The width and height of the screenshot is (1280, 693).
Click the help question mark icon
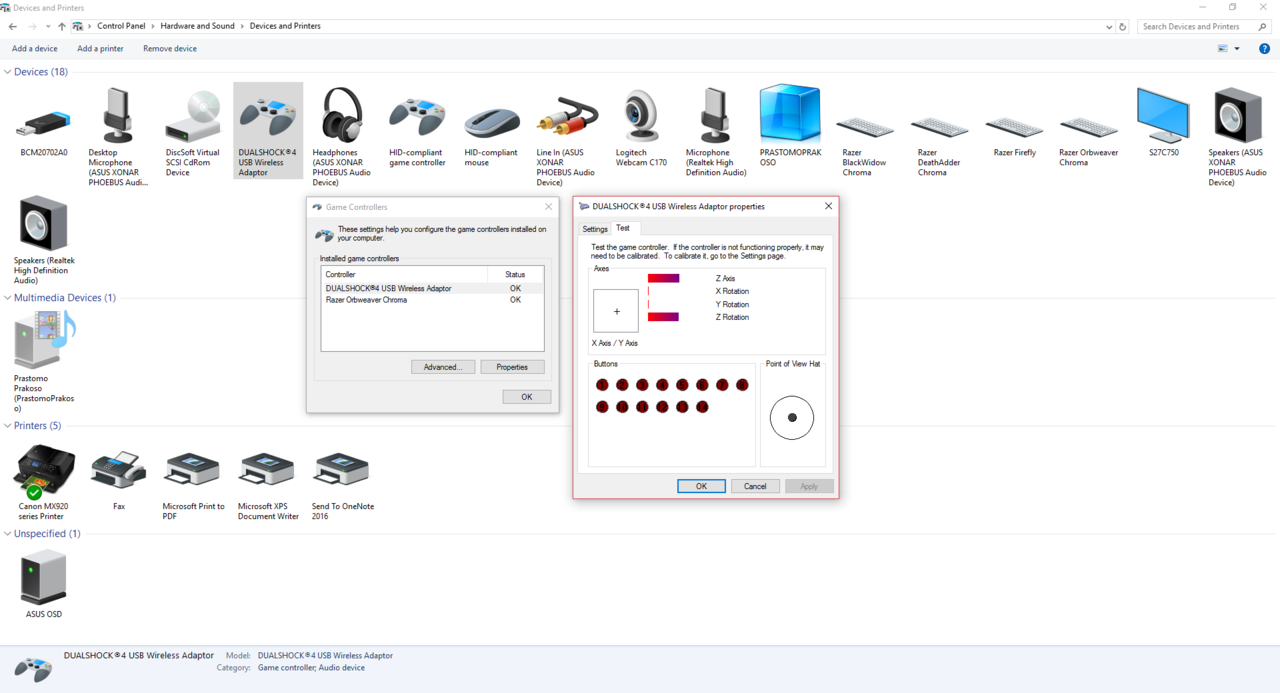pos(1264,49)
